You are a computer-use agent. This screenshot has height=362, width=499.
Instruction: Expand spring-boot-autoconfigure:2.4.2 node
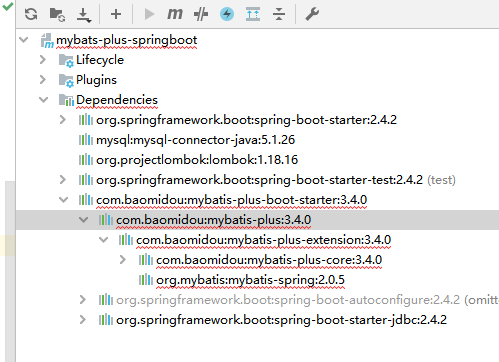(x=83, y=300)
